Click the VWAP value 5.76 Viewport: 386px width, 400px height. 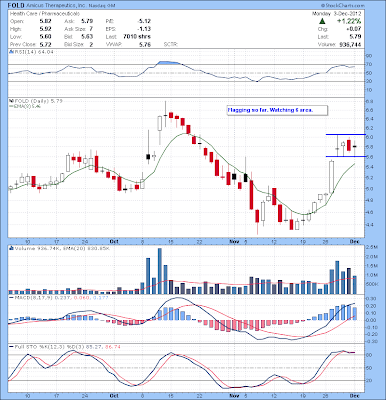tap(145, 44)
